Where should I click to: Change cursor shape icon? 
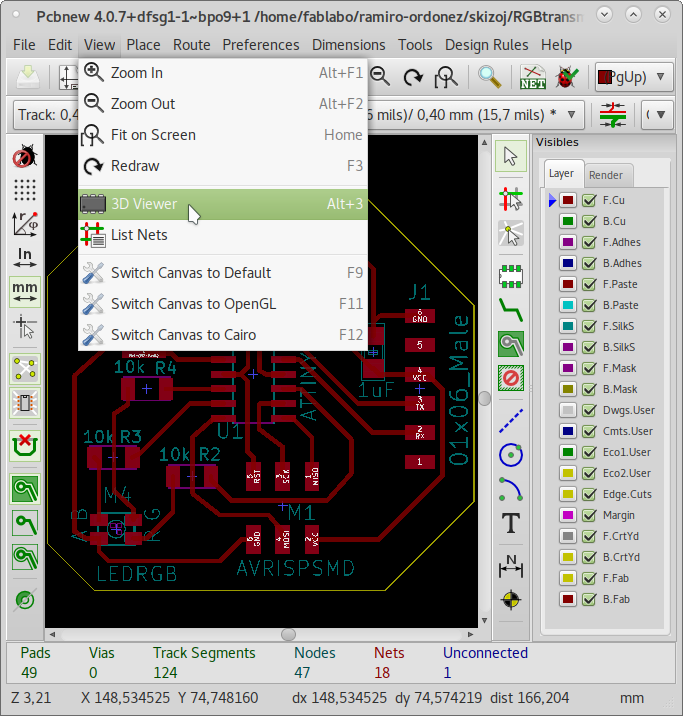click(25, 326)
